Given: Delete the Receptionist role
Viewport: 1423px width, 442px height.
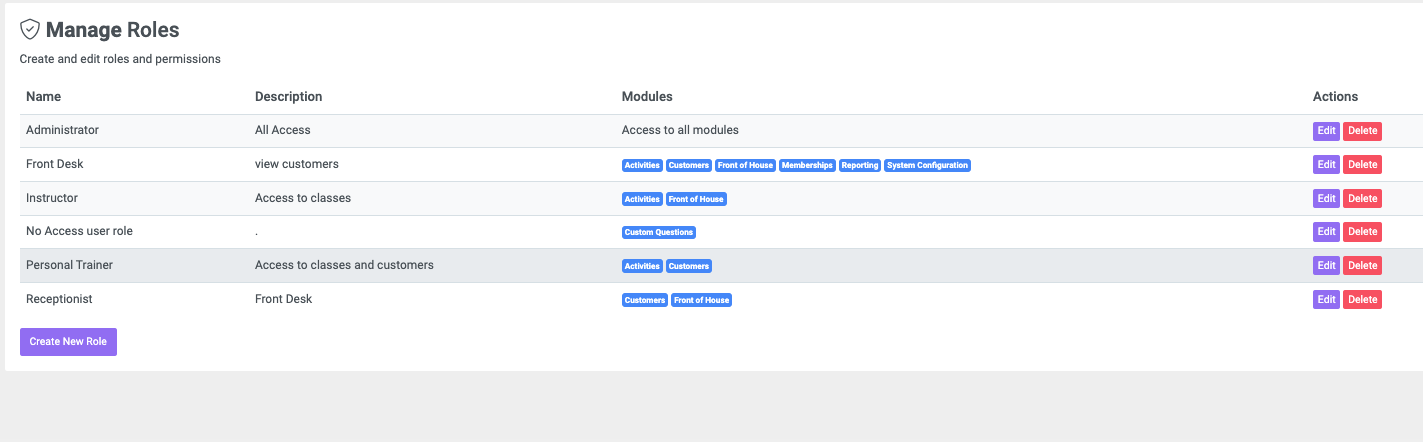Looking at the screenshot, I should 1362,300.
